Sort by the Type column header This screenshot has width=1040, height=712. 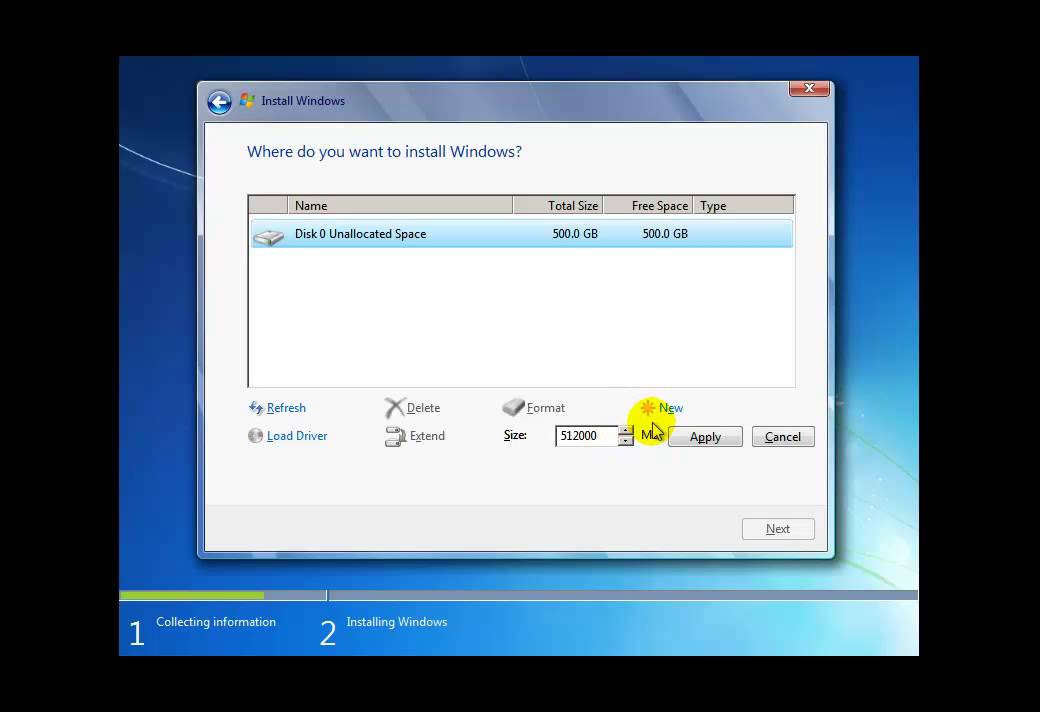(x=744, y=206)
